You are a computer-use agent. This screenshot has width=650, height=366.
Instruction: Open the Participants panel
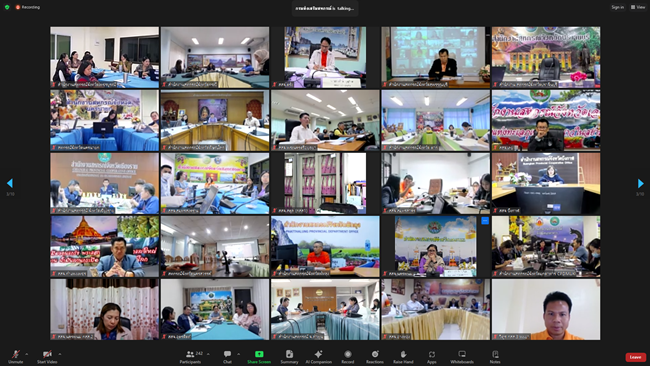[190, 356]
